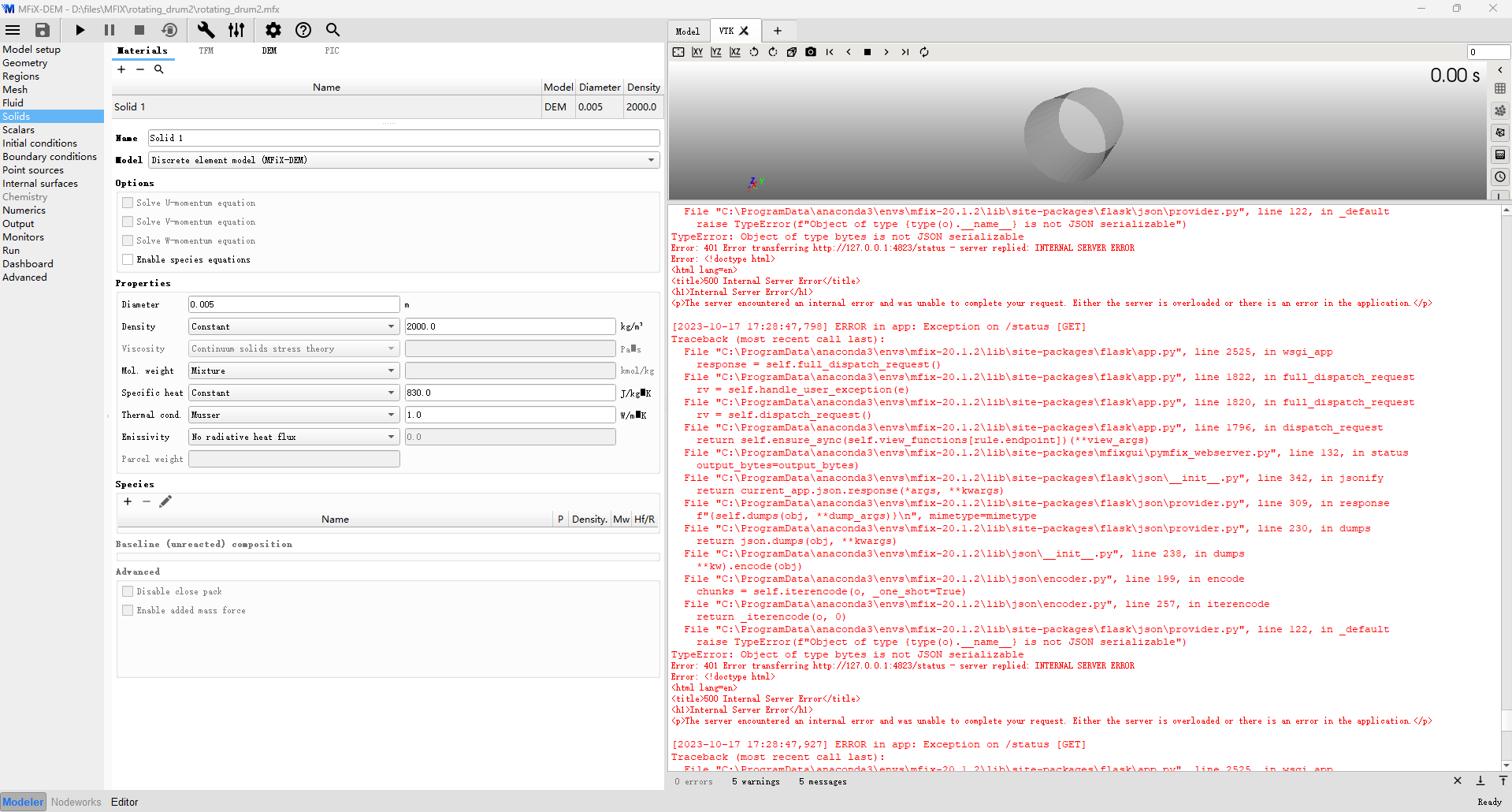Toggle perspective with the cube icon

coord(792,52)
